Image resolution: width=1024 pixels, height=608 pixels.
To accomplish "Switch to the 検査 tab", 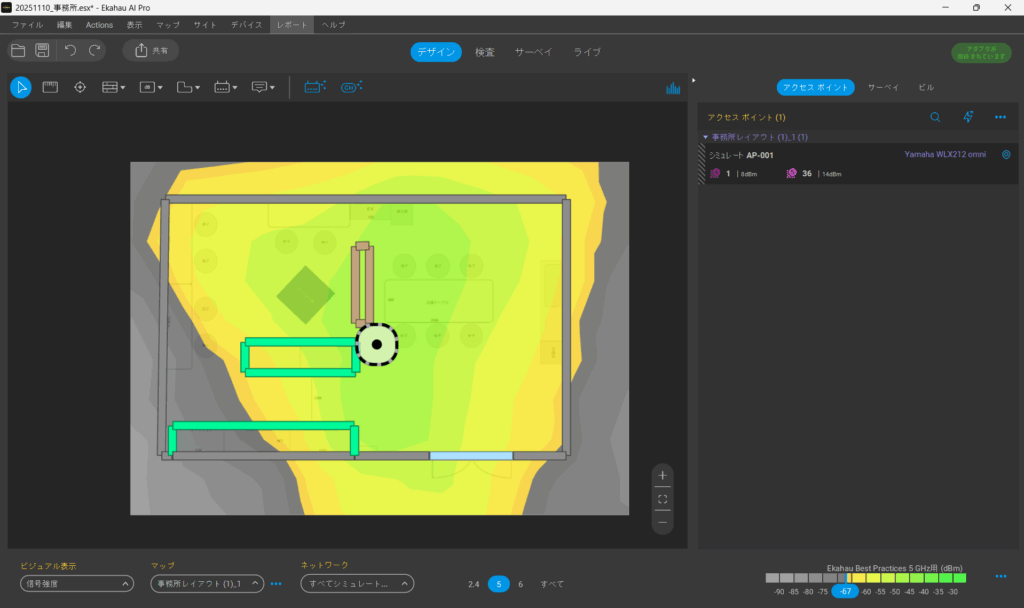I will tap(485, 52).
